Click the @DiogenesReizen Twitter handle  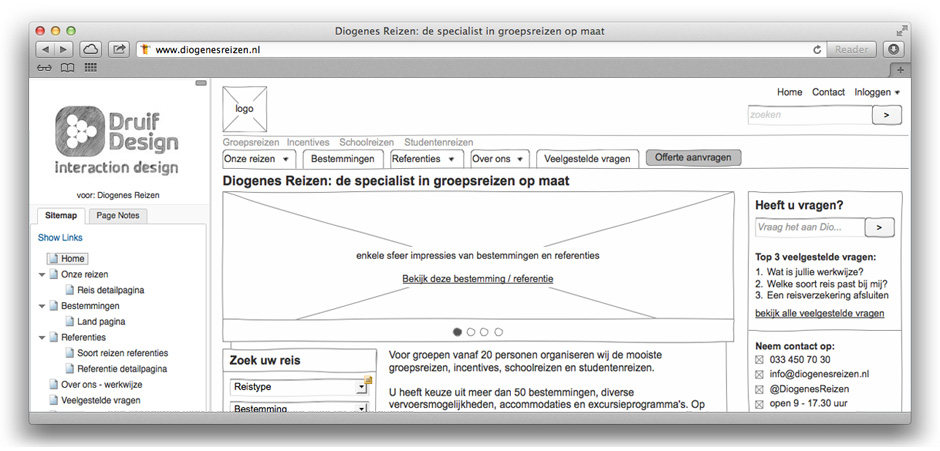809,389
